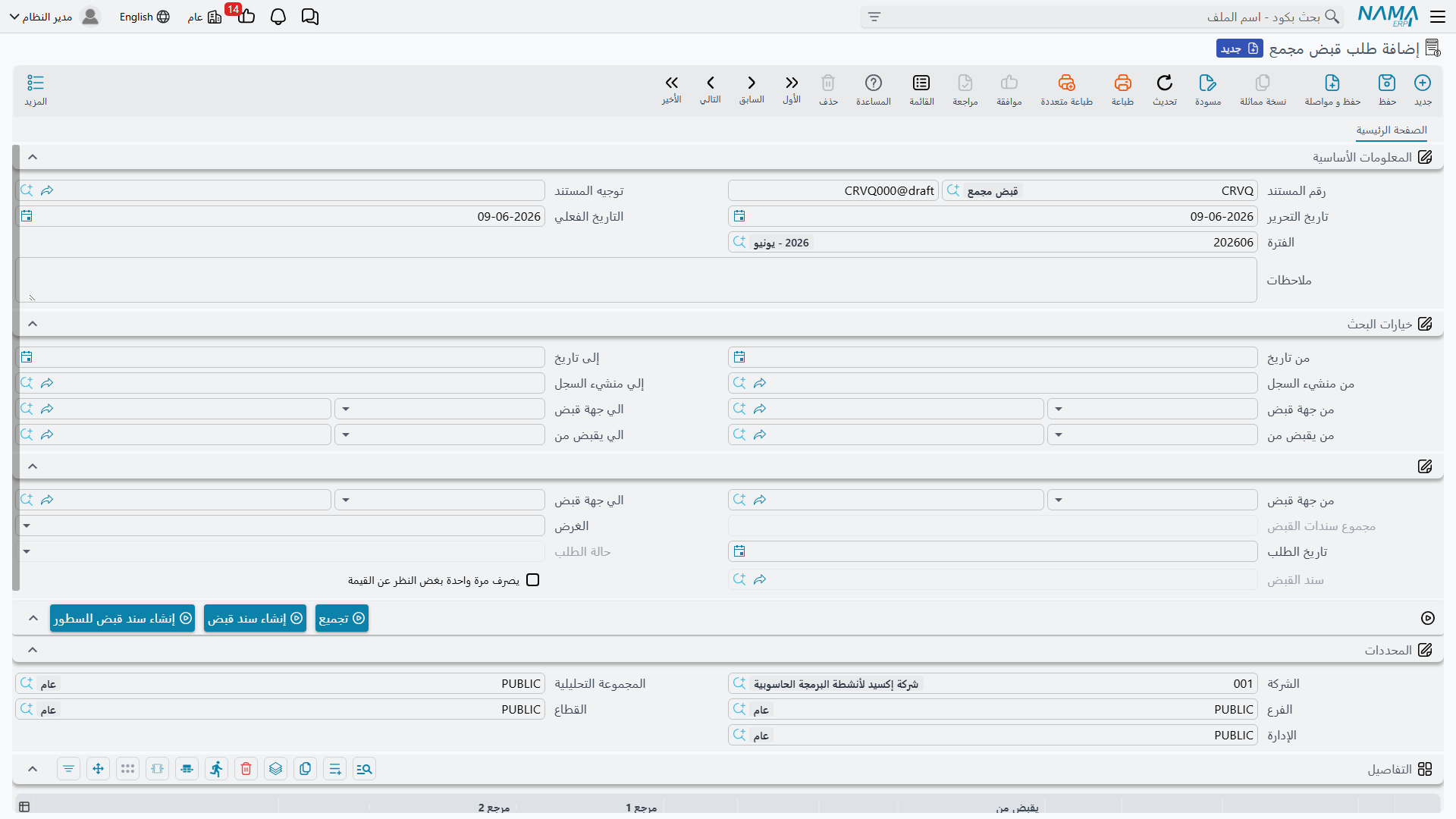Open calendar picker for التاريخ الفعلي
This screenshot has height=819, width=1456.
tap(27, 216)
